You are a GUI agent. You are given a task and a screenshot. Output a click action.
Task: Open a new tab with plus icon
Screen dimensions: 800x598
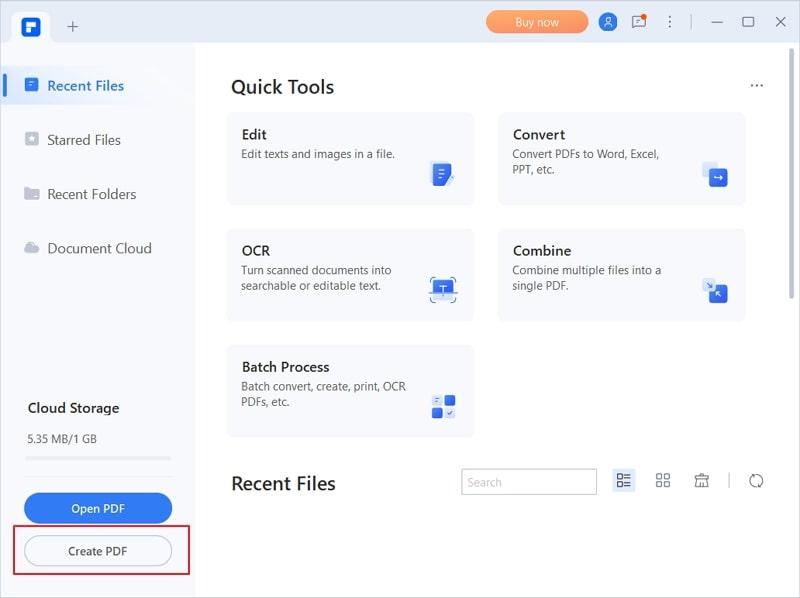pyautogui.click(x=72, y=27)
